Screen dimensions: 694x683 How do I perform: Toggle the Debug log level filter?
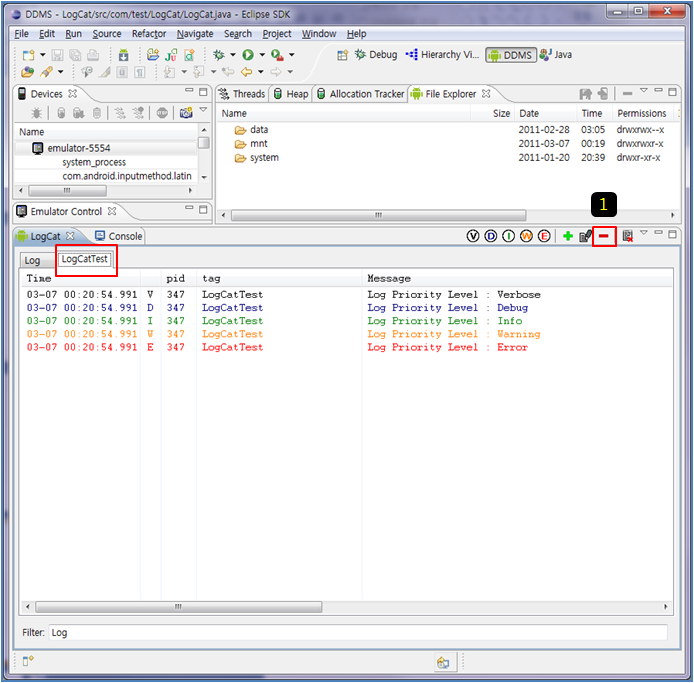(x=491, y=236)
